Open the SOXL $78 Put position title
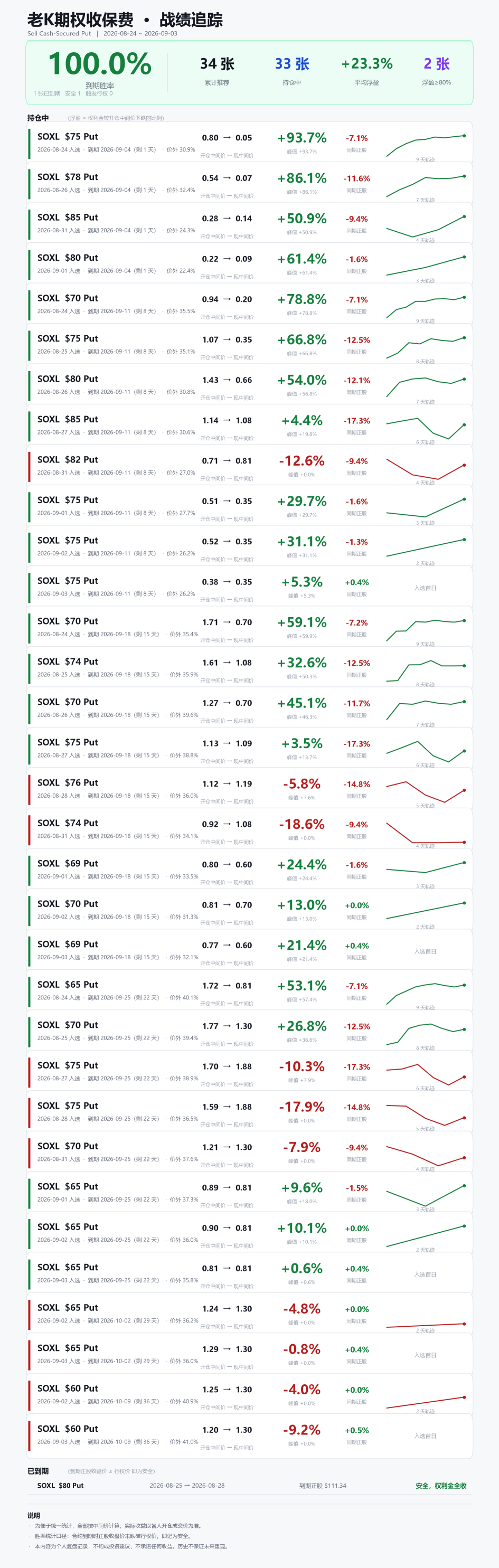Screen dimensions: 499x1568 coord(68,177)
